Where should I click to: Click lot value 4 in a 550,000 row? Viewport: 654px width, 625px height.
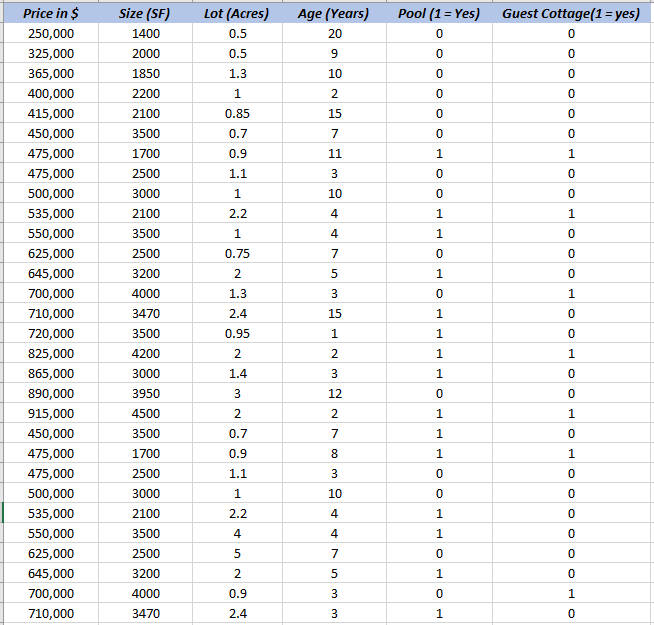coord(237,533)
